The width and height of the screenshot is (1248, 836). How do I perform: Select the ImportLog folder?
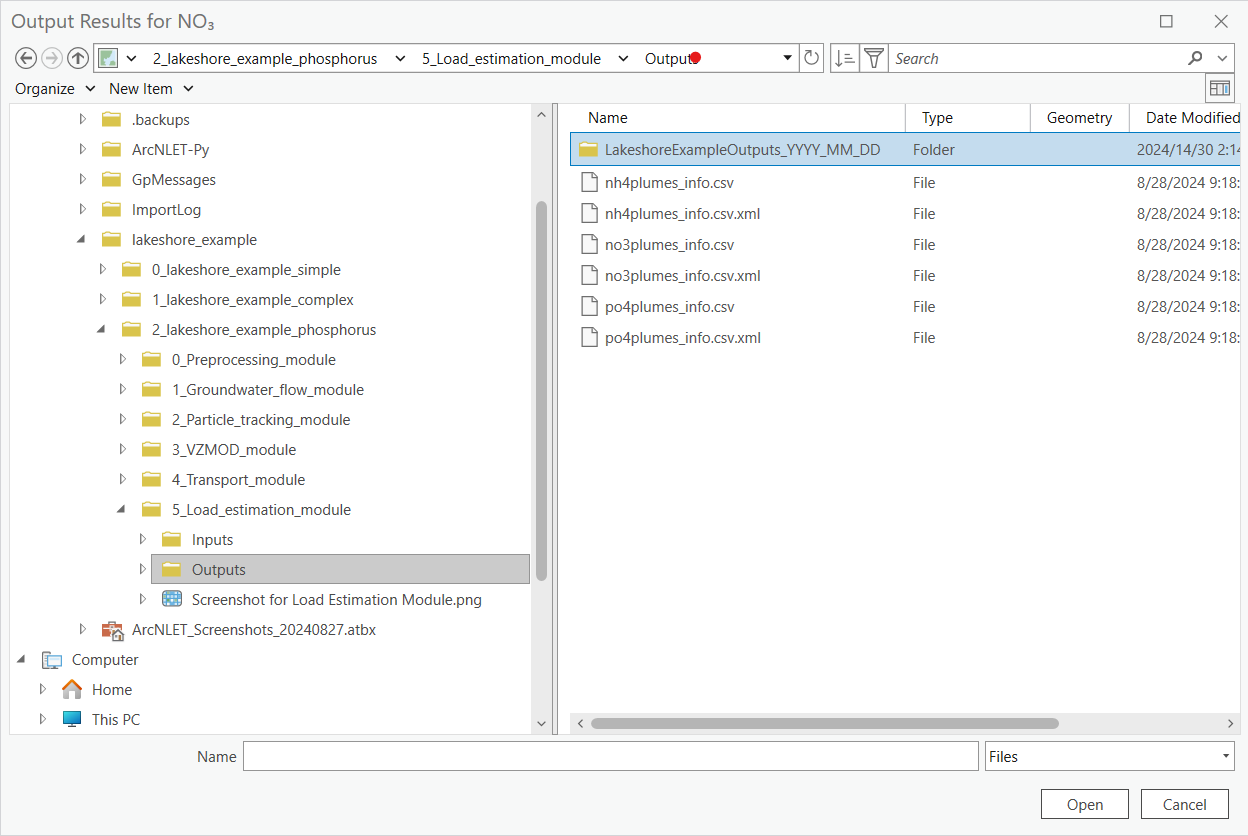166,210
